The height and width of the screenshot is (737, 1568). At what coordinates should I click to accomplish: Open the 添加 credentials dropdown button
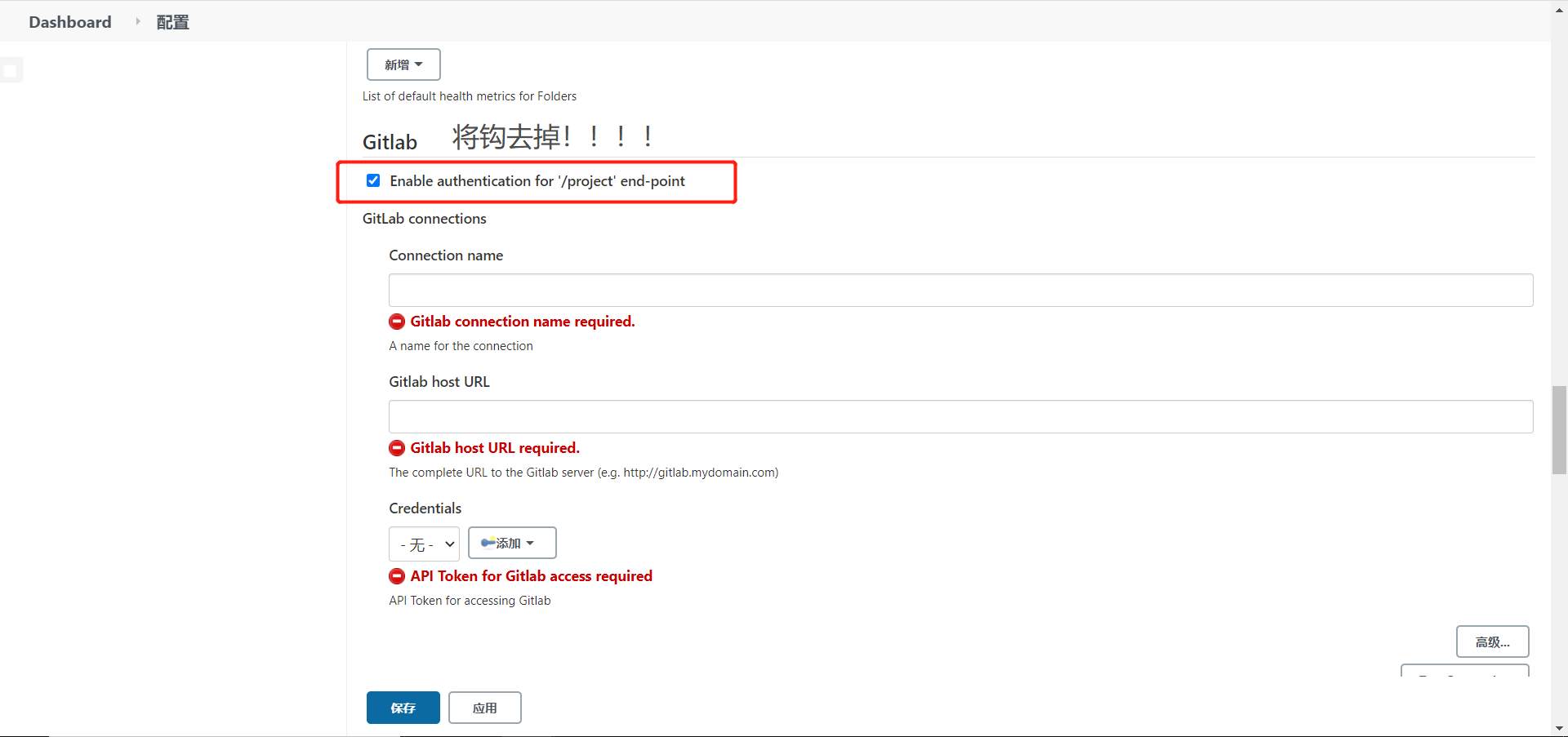pos(512,543)
